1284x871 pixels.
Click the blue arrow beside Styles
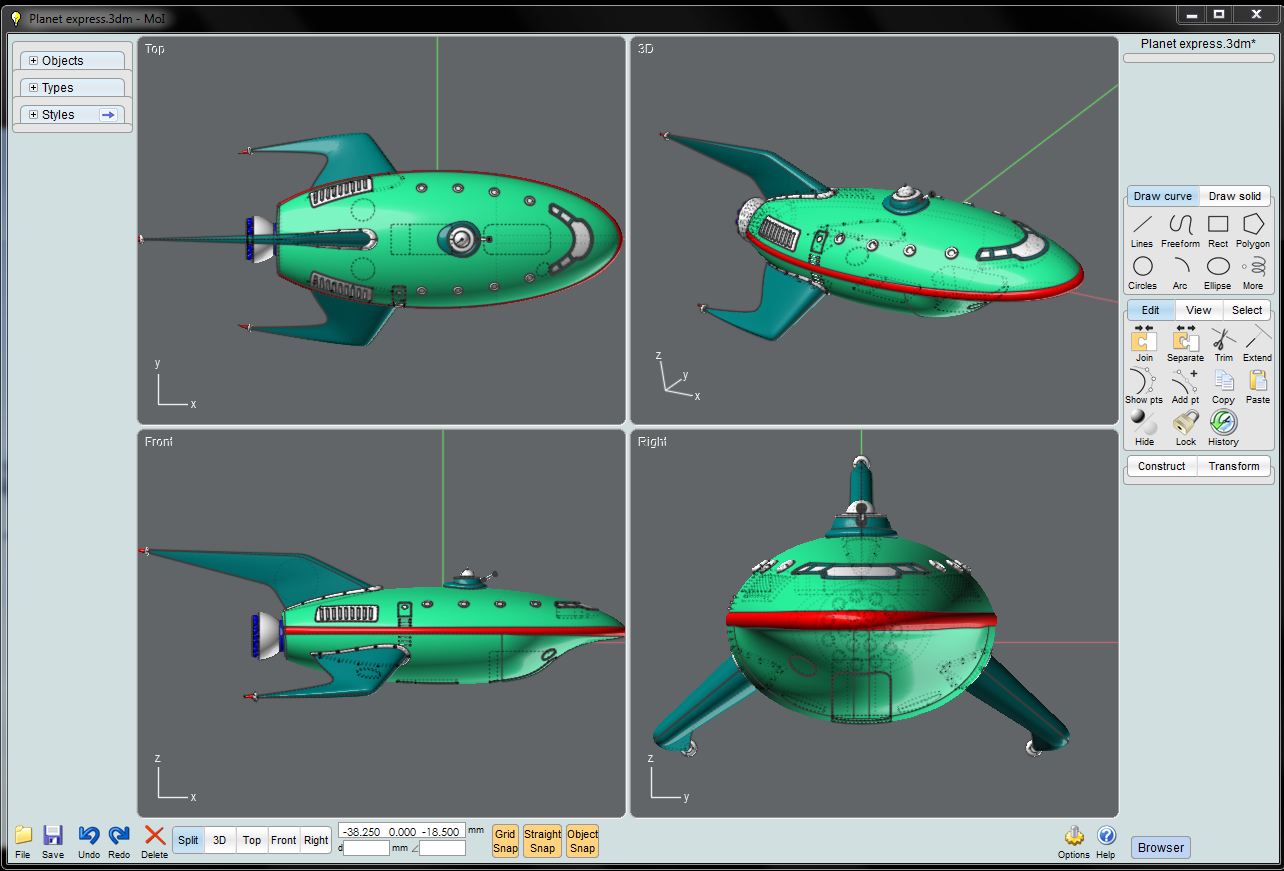pos(108,115)
